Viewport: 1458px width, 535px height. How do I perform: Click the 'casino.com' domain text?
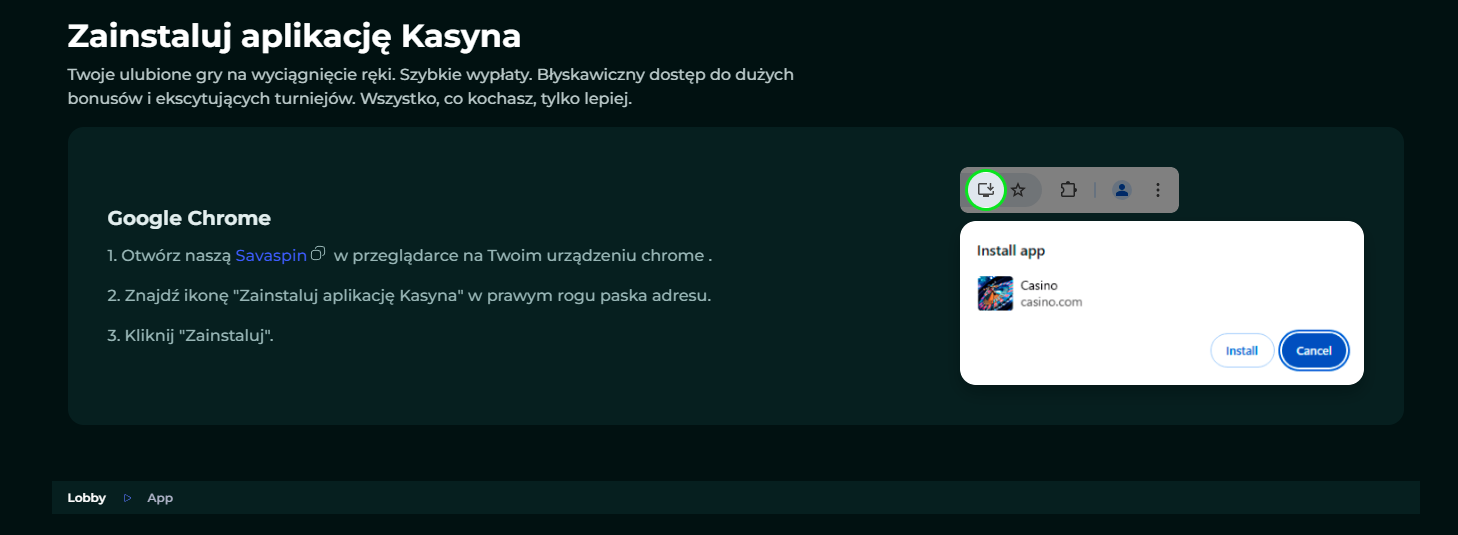1051,302
